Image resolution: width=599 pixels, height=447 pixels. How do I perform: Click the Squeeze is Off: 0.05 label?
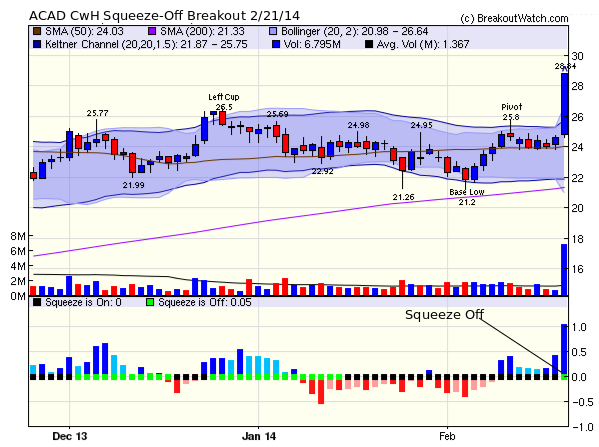[205, 302]
